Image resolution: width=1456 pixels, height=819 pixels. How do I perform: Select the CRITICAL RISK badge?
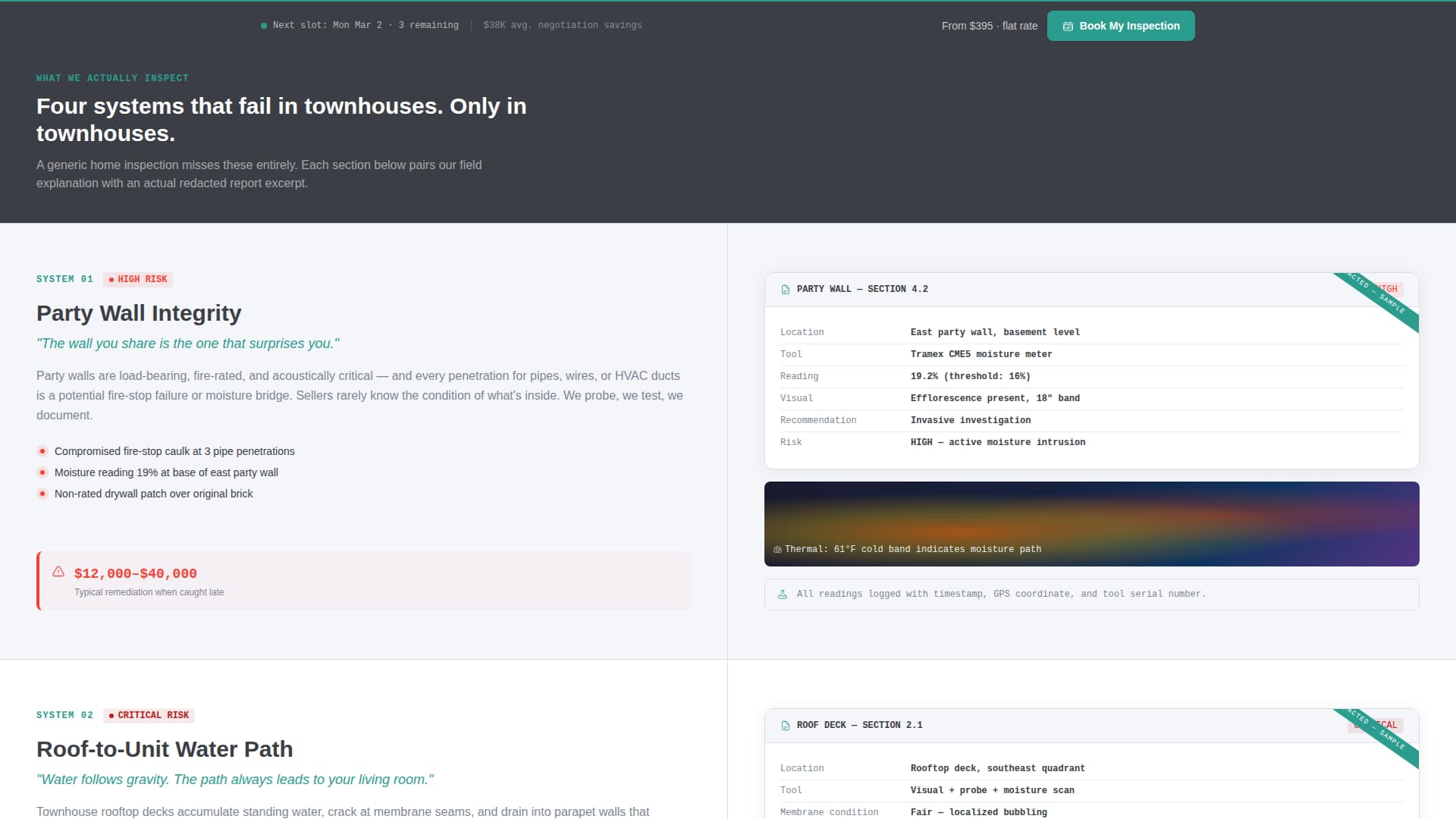tap(149, 714)
